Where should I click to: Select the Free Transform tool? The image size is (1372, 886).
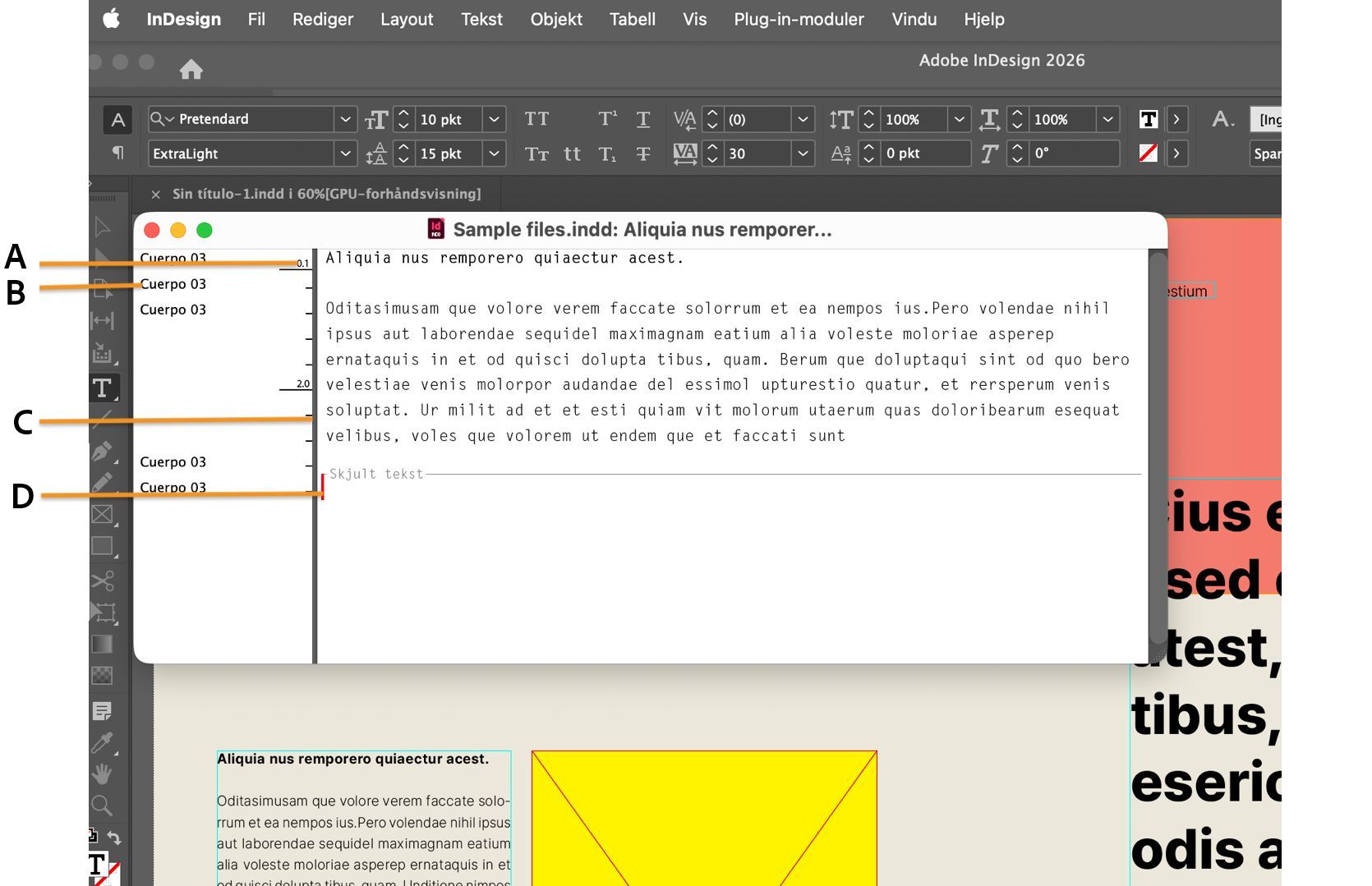point(103,613)
